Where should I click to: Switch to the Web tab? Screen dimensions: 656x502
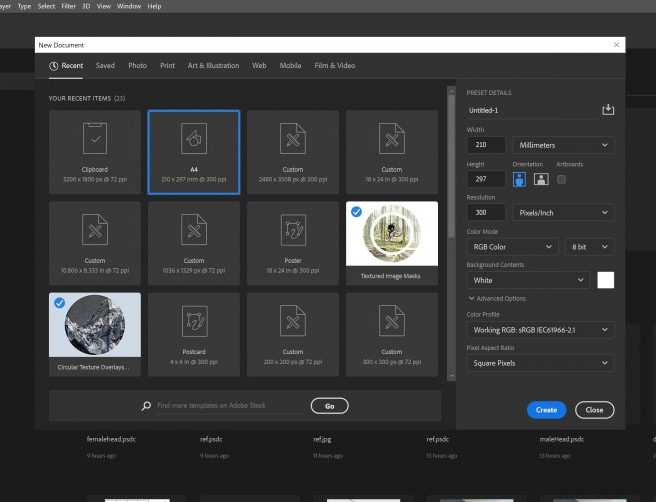(259, 66)
